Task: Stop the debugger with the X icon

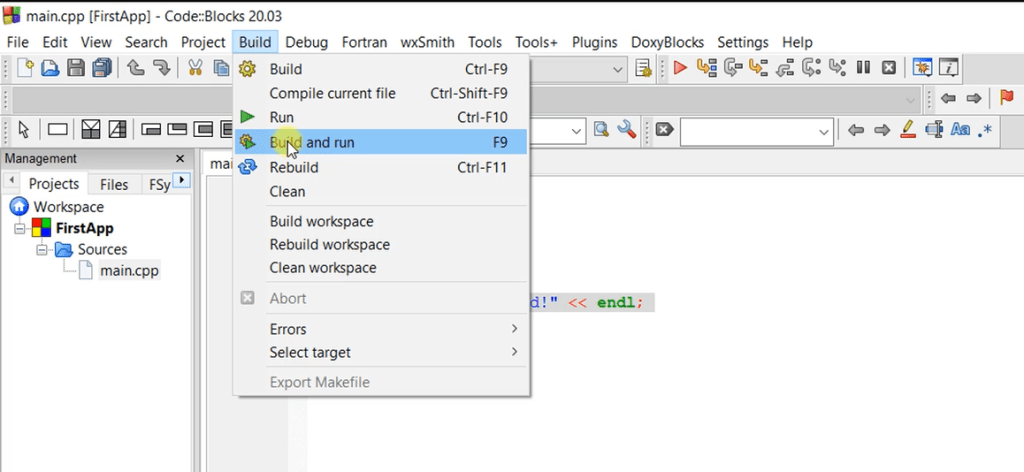Action: click(888, 67)
